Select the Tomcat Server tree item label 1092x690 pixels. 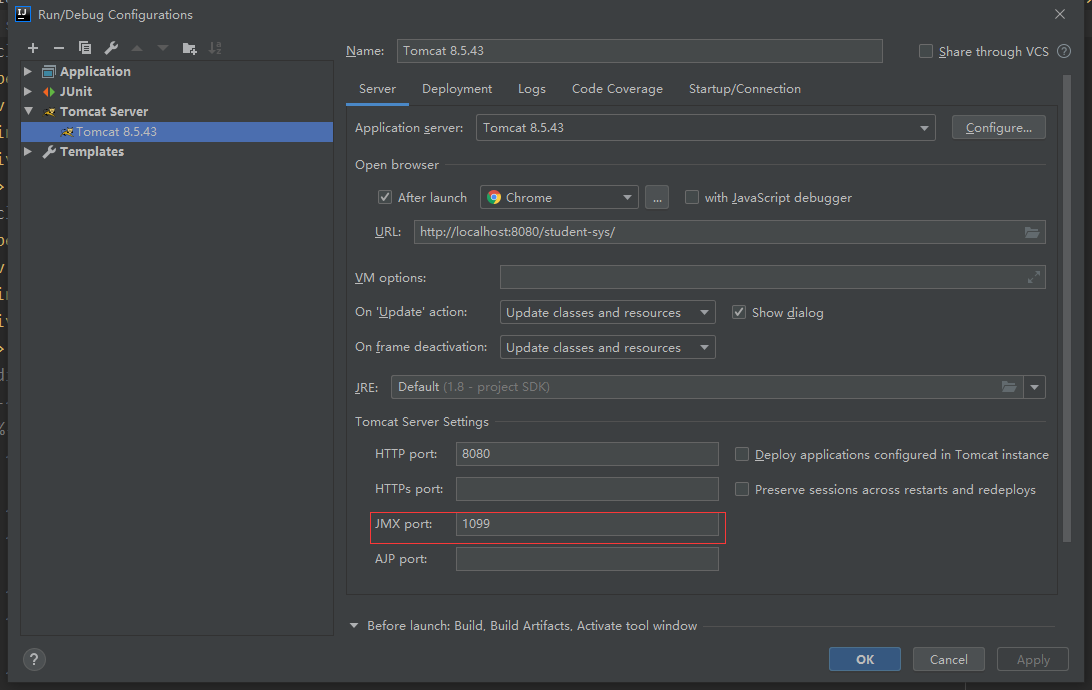104,111
